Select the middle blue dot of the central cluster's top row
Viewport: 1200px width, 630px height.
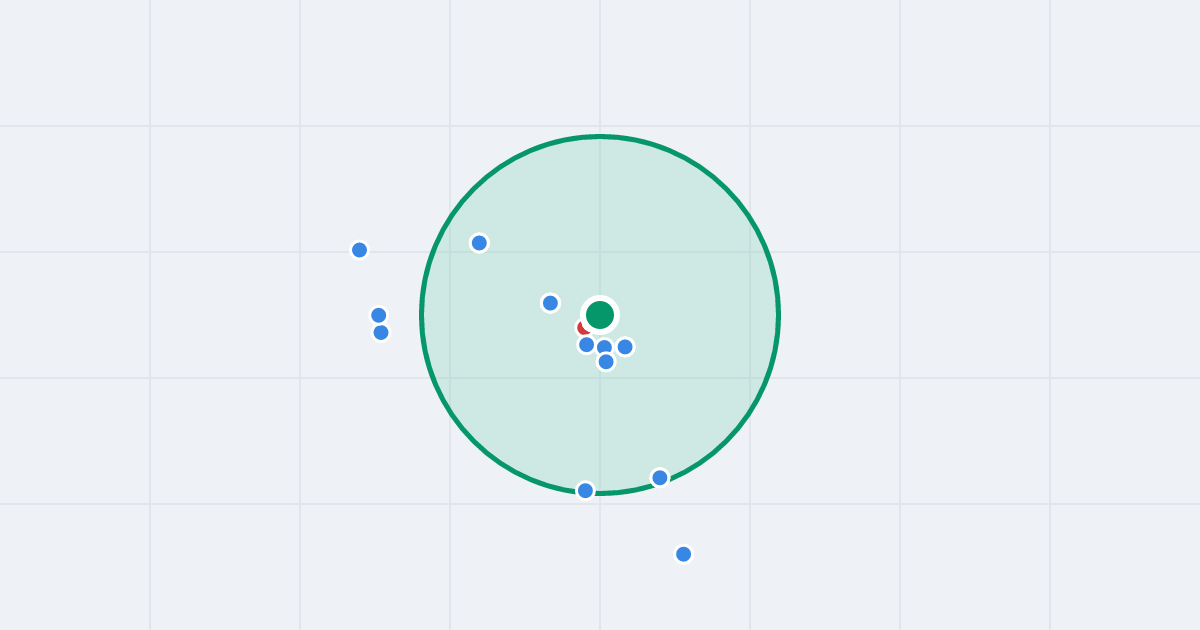pyautogui.click(x=605, y=347)
